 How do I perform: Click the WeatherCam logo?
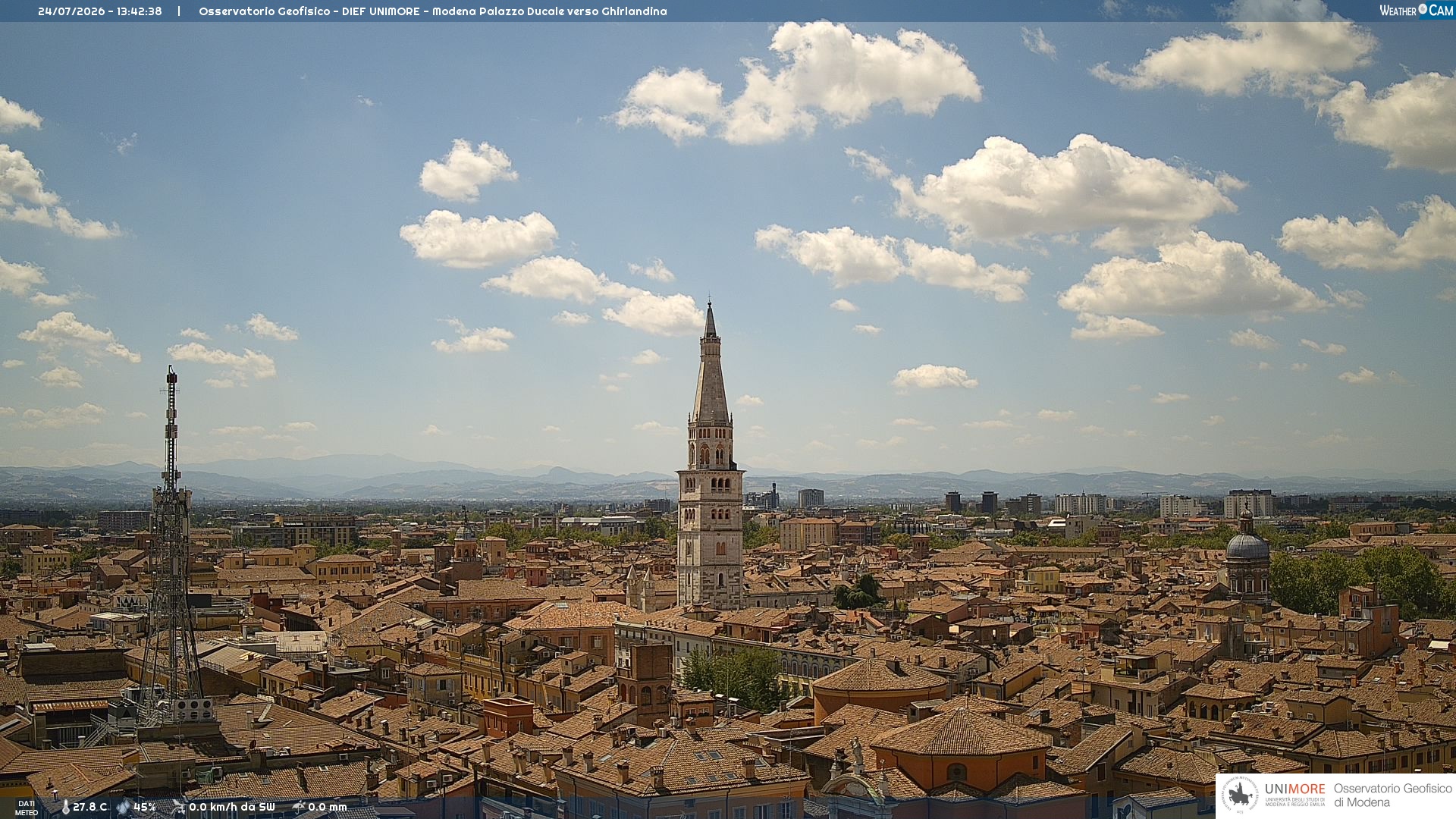point(1416,11)
